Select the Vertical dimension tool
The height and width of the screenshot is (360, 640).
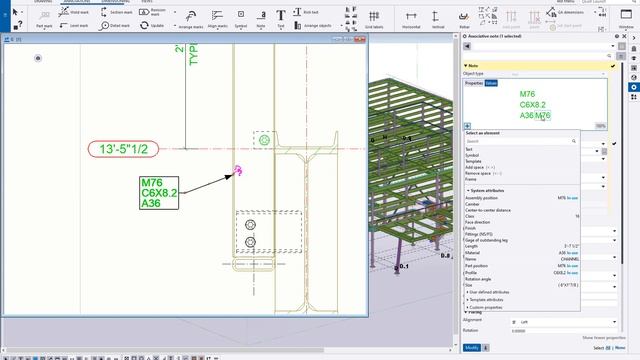(x=438, y=19)
